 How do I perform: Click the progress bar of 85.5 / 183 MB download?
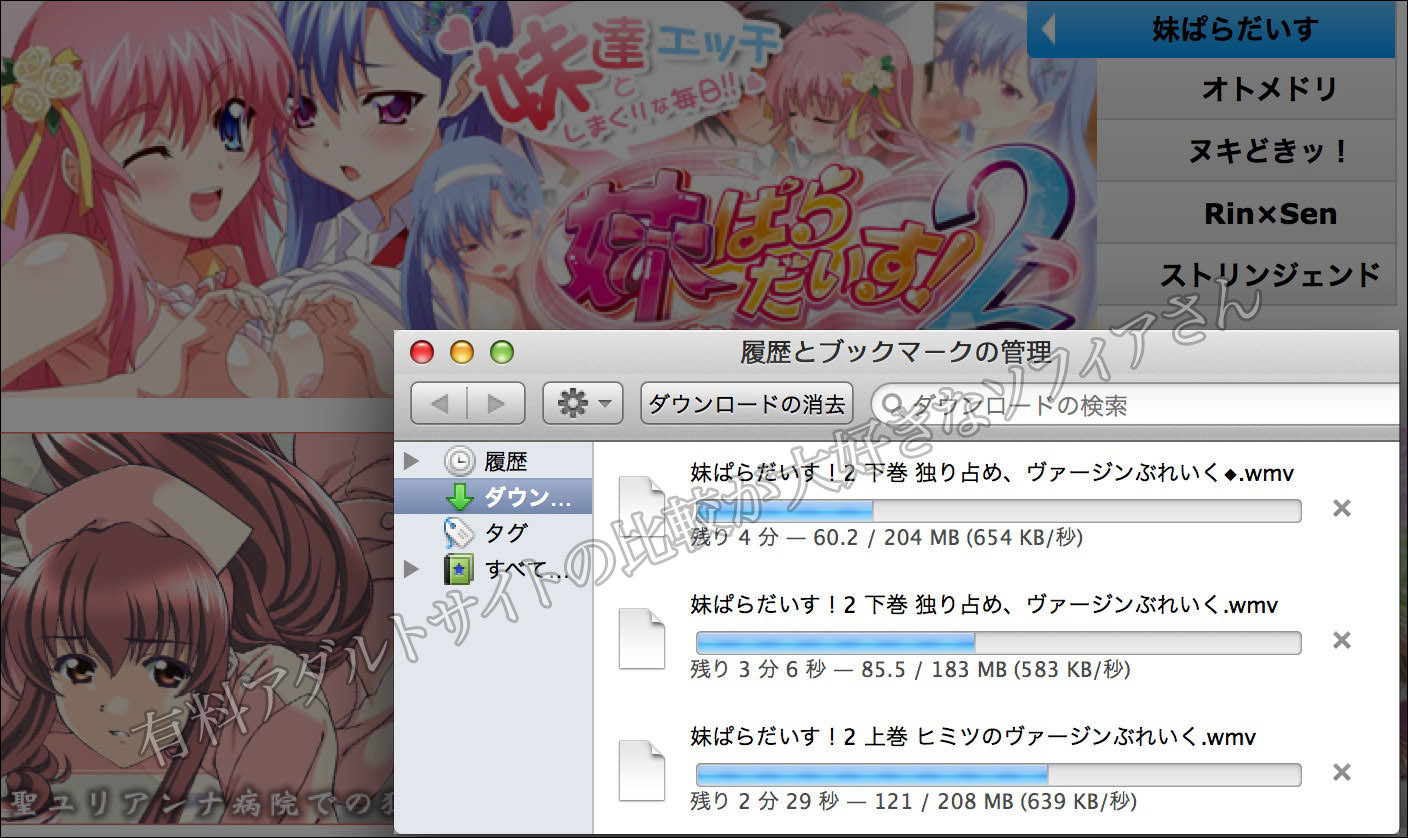point(998,643)
